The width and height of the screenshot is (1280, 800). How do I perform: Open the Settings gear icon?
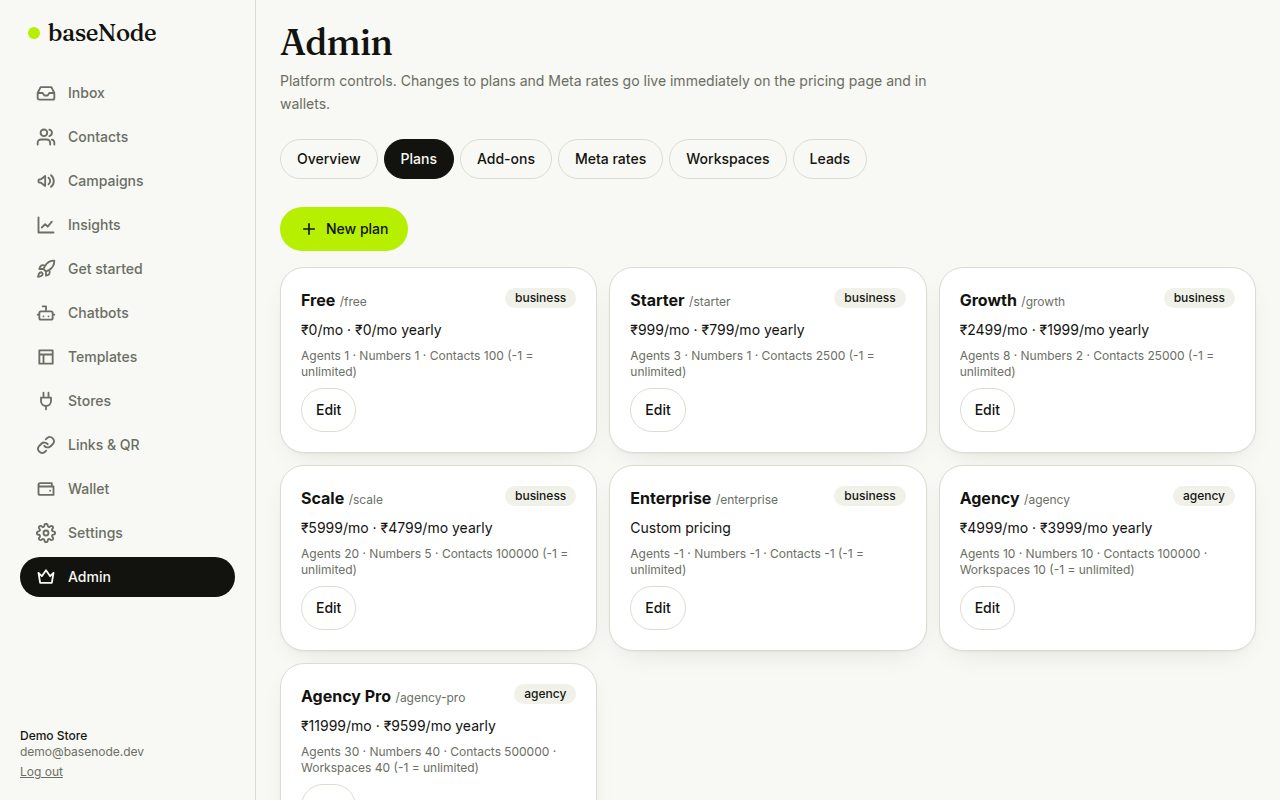tap(46, 533)
